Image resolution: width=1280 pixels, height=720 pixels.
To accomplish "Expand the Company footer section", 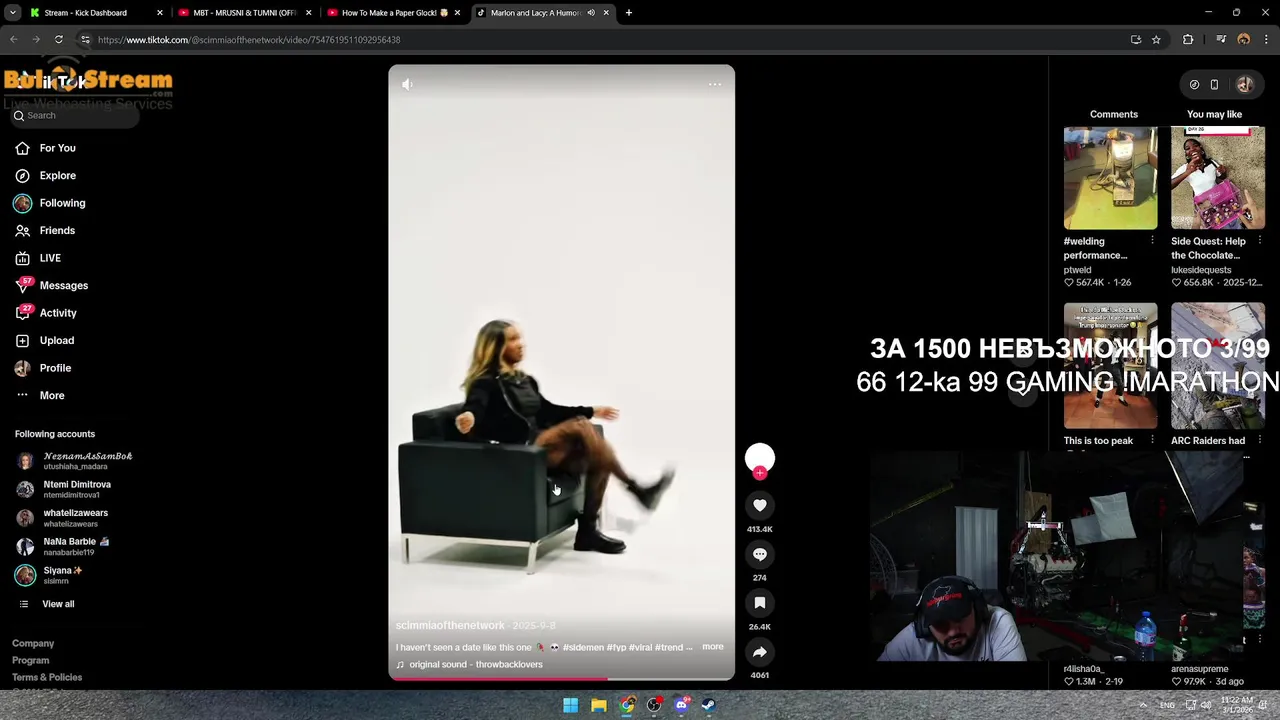I will [x=33, y=643].
